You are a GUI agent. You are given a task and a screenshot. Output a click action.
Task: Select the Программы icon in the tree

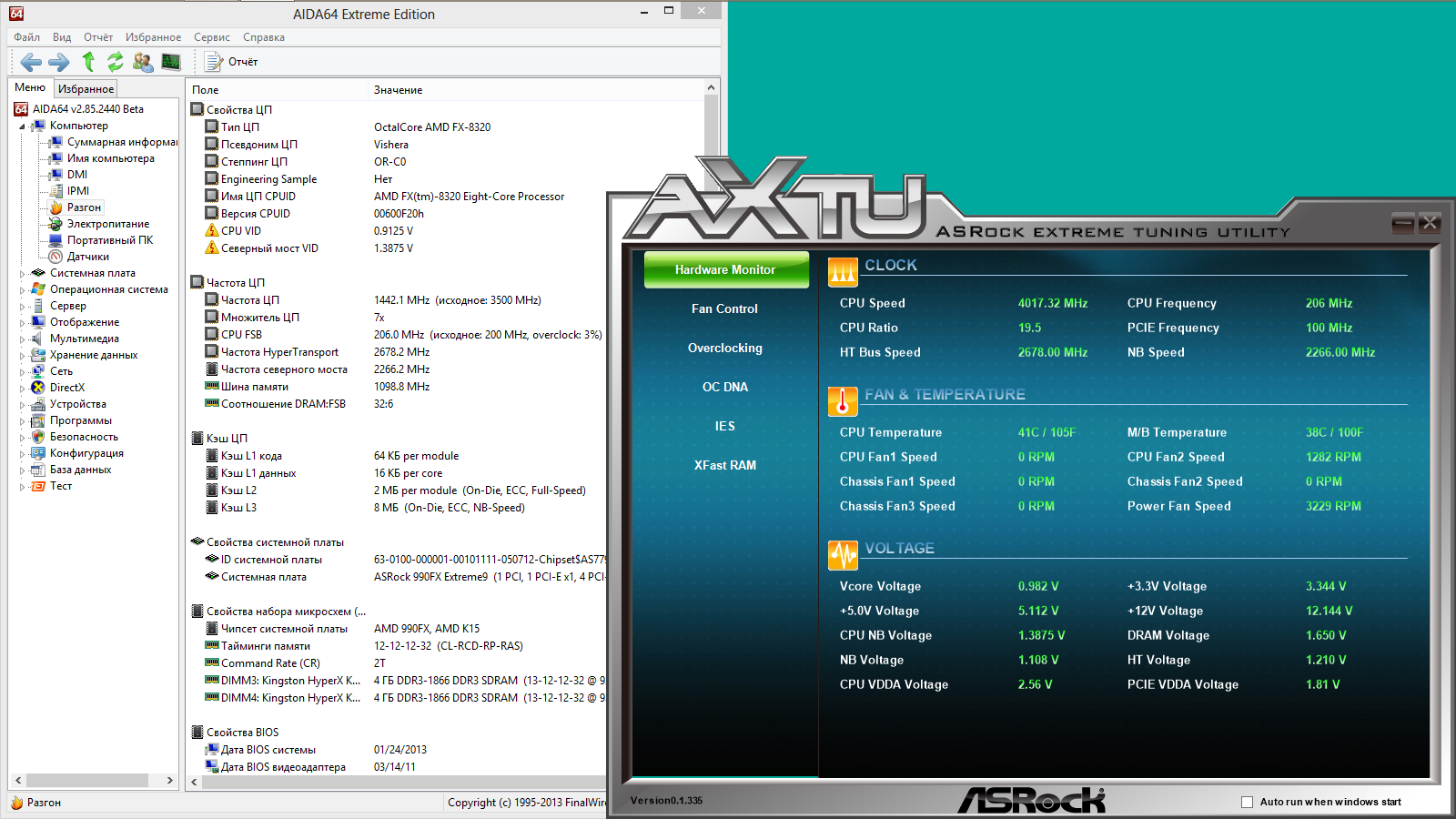tap(38, 420)
